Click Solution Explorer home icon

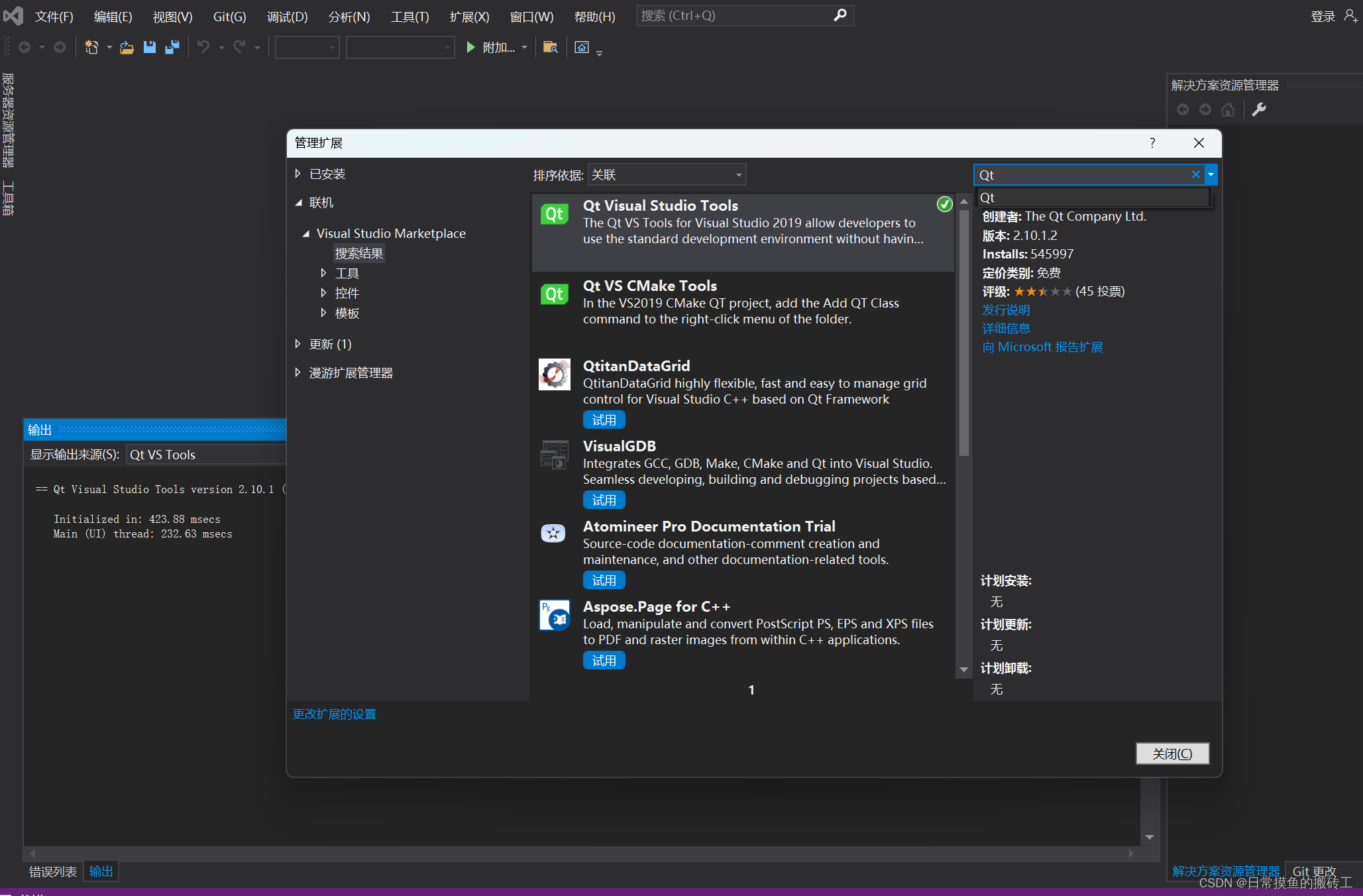[x=1228, y=109]
